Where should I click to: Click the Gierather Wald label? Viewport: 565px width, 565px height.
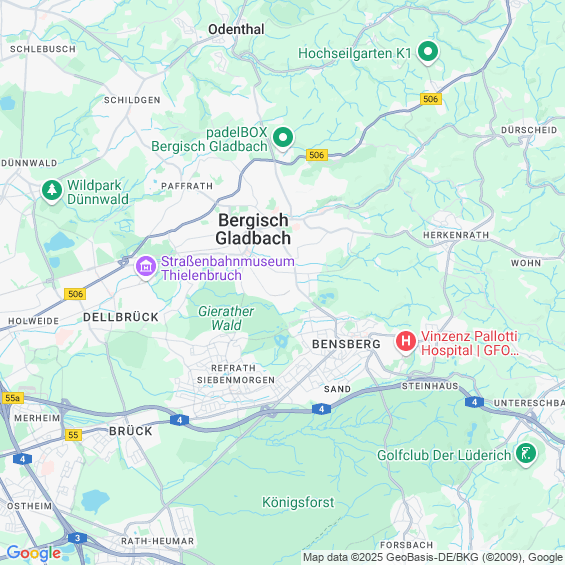coord(226,318)
